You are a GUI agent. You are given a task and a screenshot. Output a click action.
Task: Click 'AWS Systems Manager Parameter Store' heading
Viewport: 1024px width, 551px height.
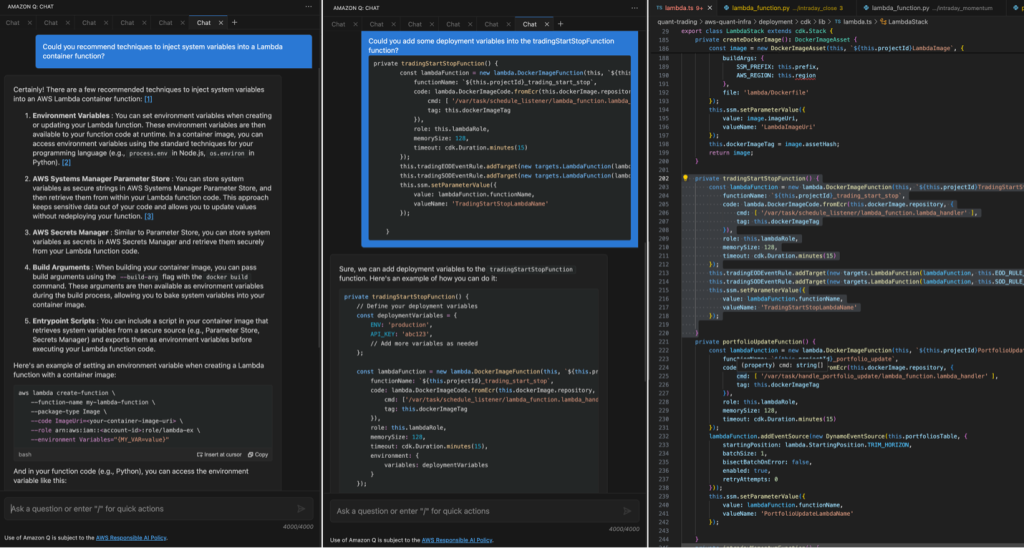point(101,179)
